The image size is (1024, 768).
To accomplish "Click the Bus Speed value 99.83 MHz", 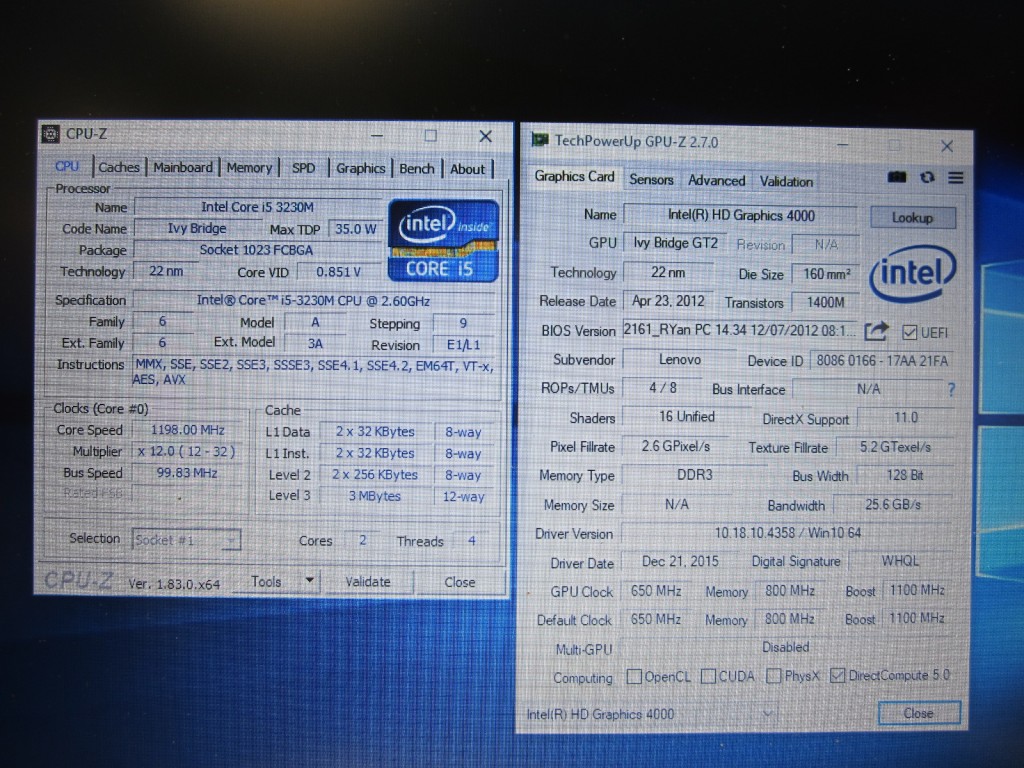I will coord(187,473).
